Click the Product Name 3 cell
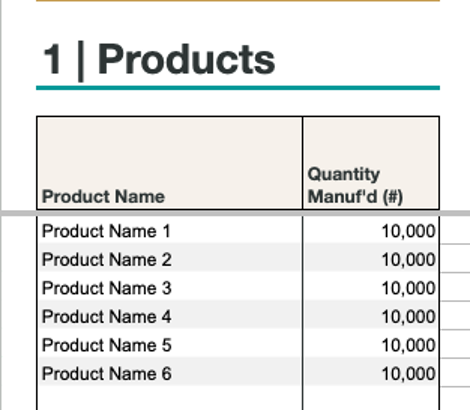 pos(169,287)
